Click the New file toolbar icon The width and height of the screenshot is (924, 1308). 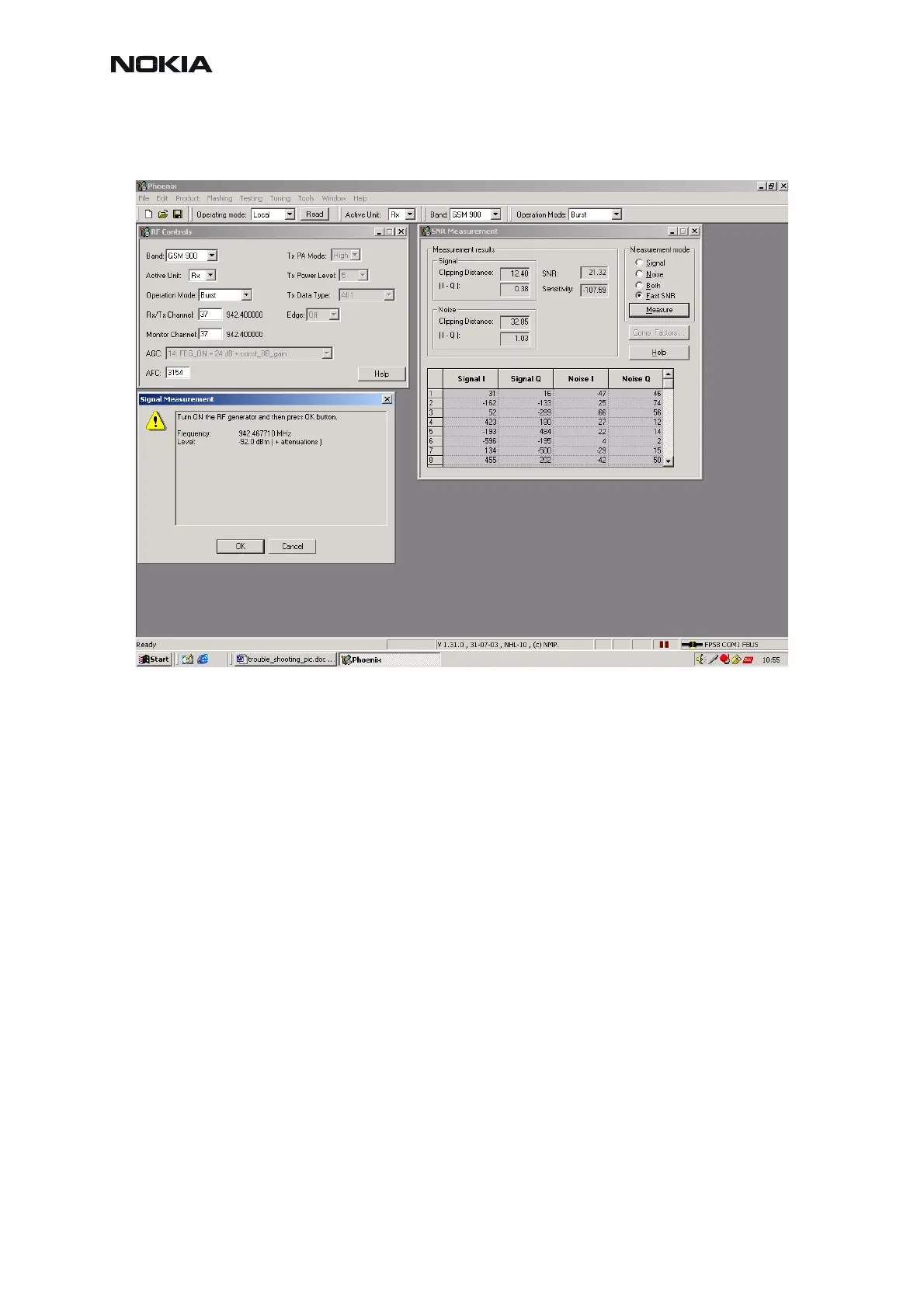coord(148,214)
